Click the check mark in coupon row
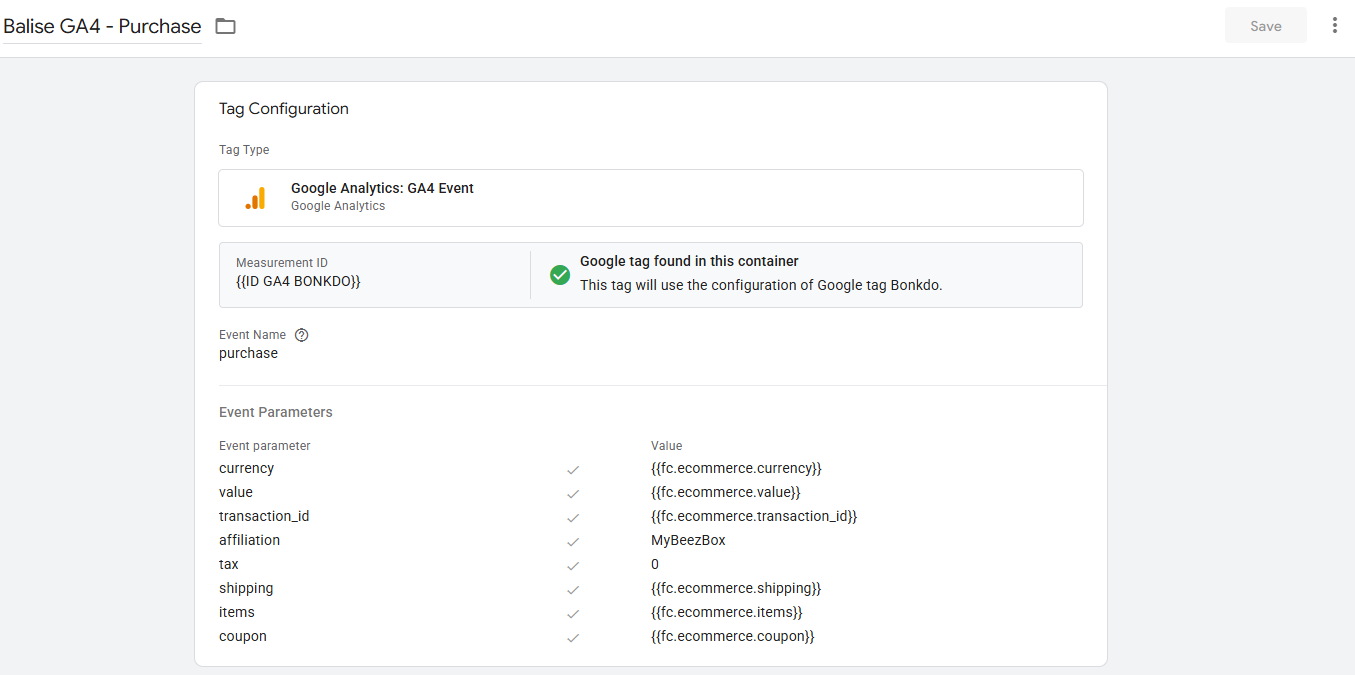The image size is (1355, 675). coord(573,637)
